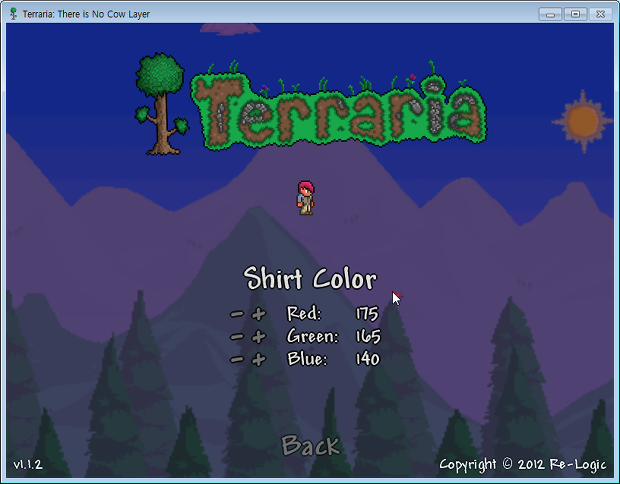The image size is (620, 484).
Task: Click the Red value 175
Action: [x=367, y=314]
